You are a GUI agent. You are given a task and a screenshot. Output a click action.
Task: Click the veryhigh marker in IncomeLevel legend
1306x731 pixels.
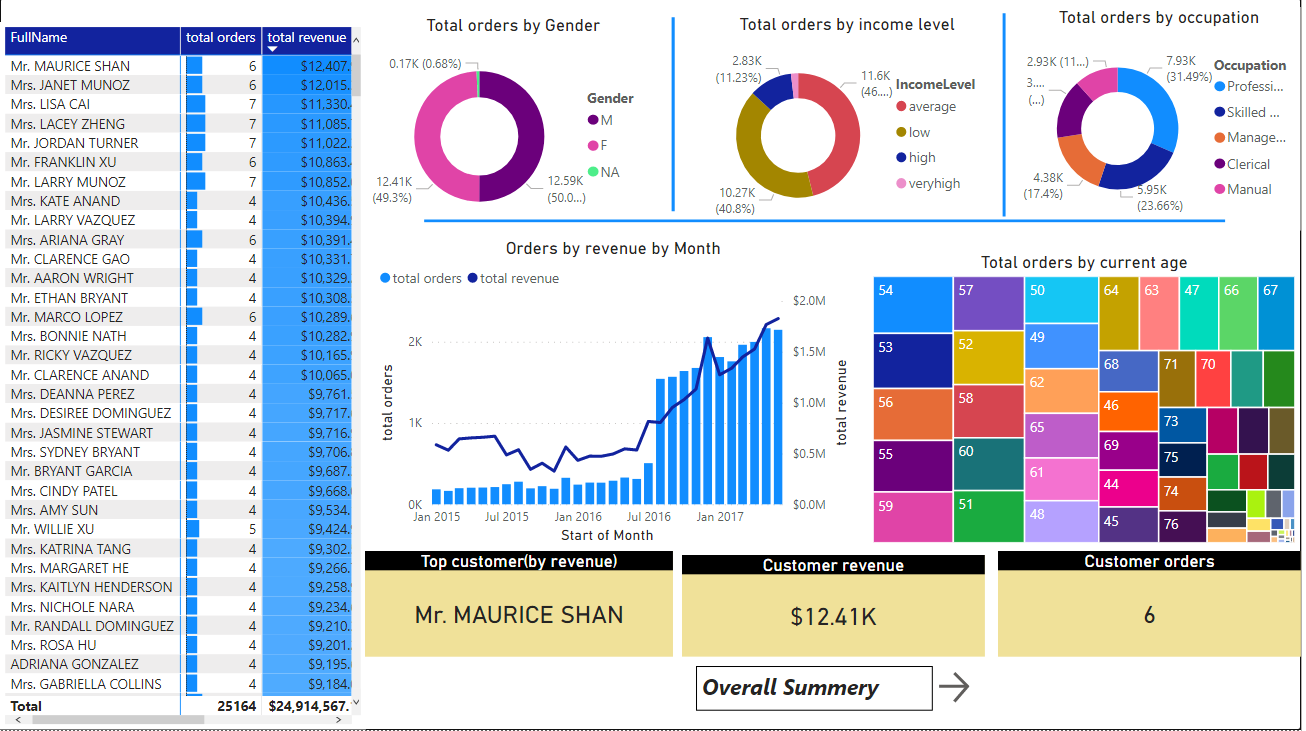[x=903, y=182]
